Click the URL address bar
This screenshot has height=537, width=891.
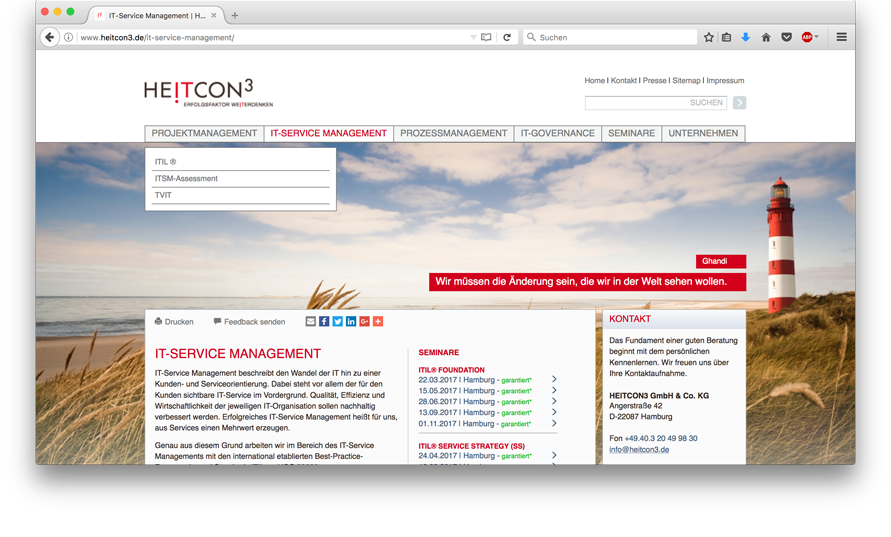pos(273,38)
